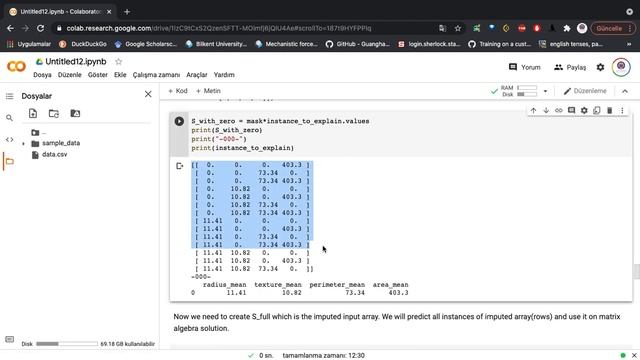Open Google Scholar bookmark
Image resolution: width=640 pixels, height=360 pixels.
pos(146,44)
